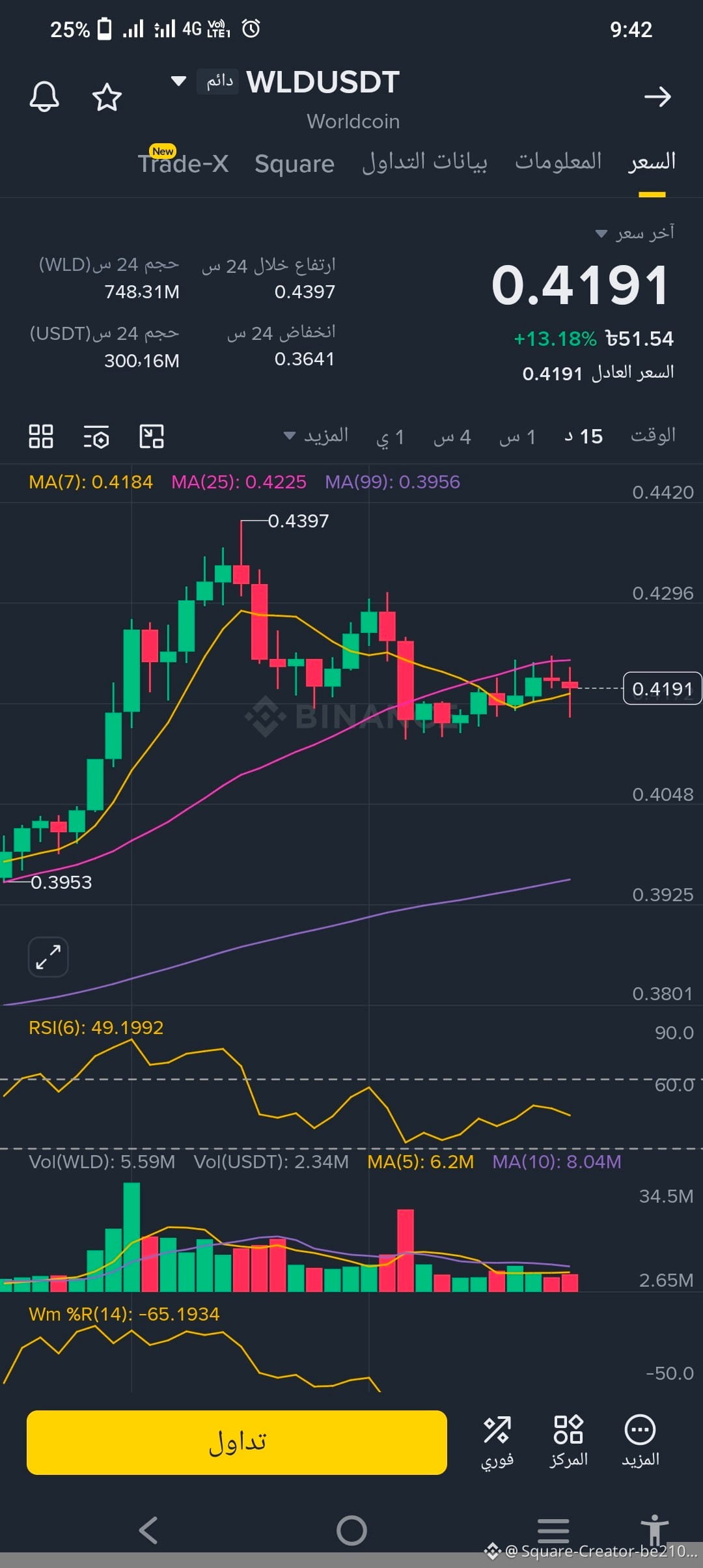This screenshot has width=703, height=1568.
Task: Tap the MA(7): 0.4184 indicator label
Action: click(90, 482)
